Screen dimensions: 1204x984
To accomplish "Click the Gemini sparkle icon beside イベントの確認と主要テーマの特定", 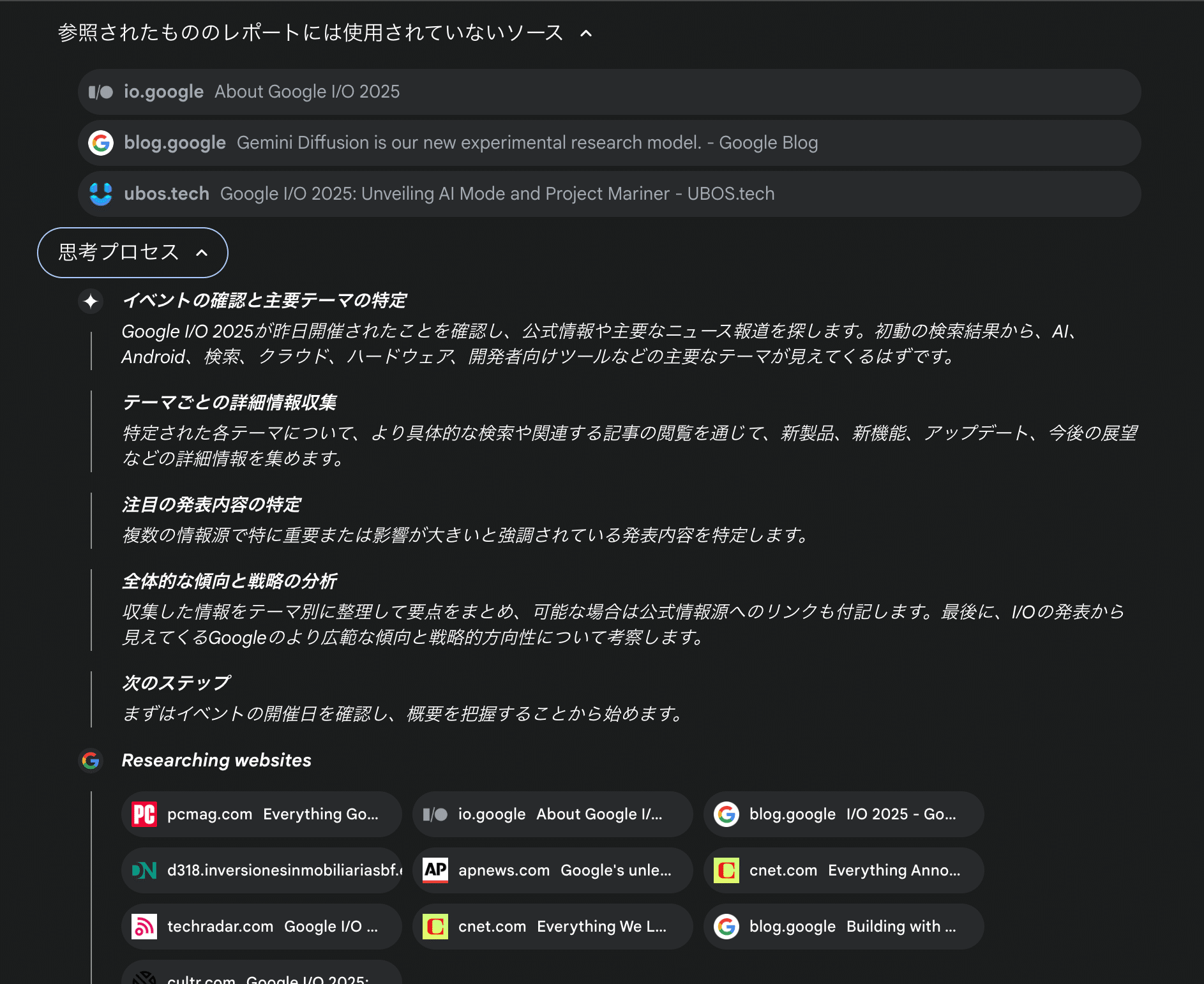I will [91, 301].
